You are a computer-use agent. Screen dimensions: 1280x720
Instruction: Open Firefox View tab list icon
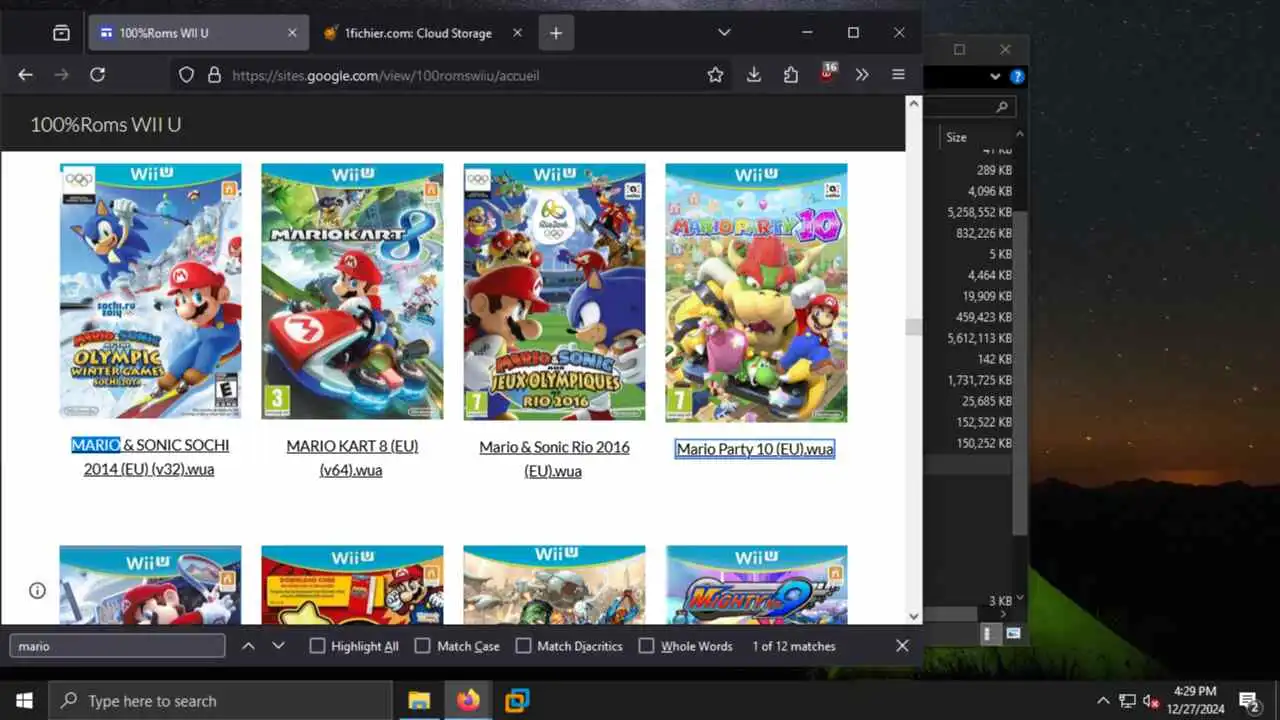point(61,33)
